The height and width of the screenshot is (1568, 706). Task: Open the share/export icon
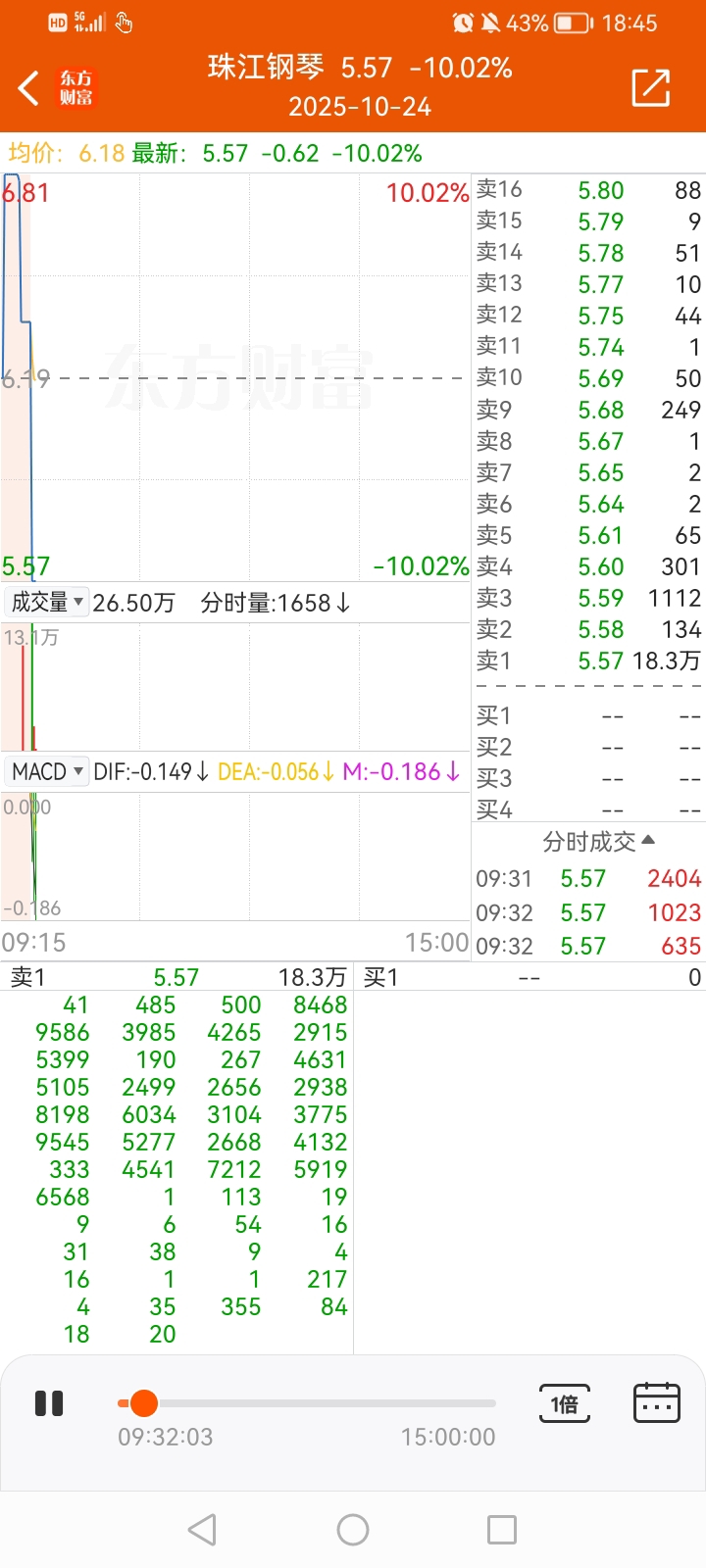click(x=651, y=87)
